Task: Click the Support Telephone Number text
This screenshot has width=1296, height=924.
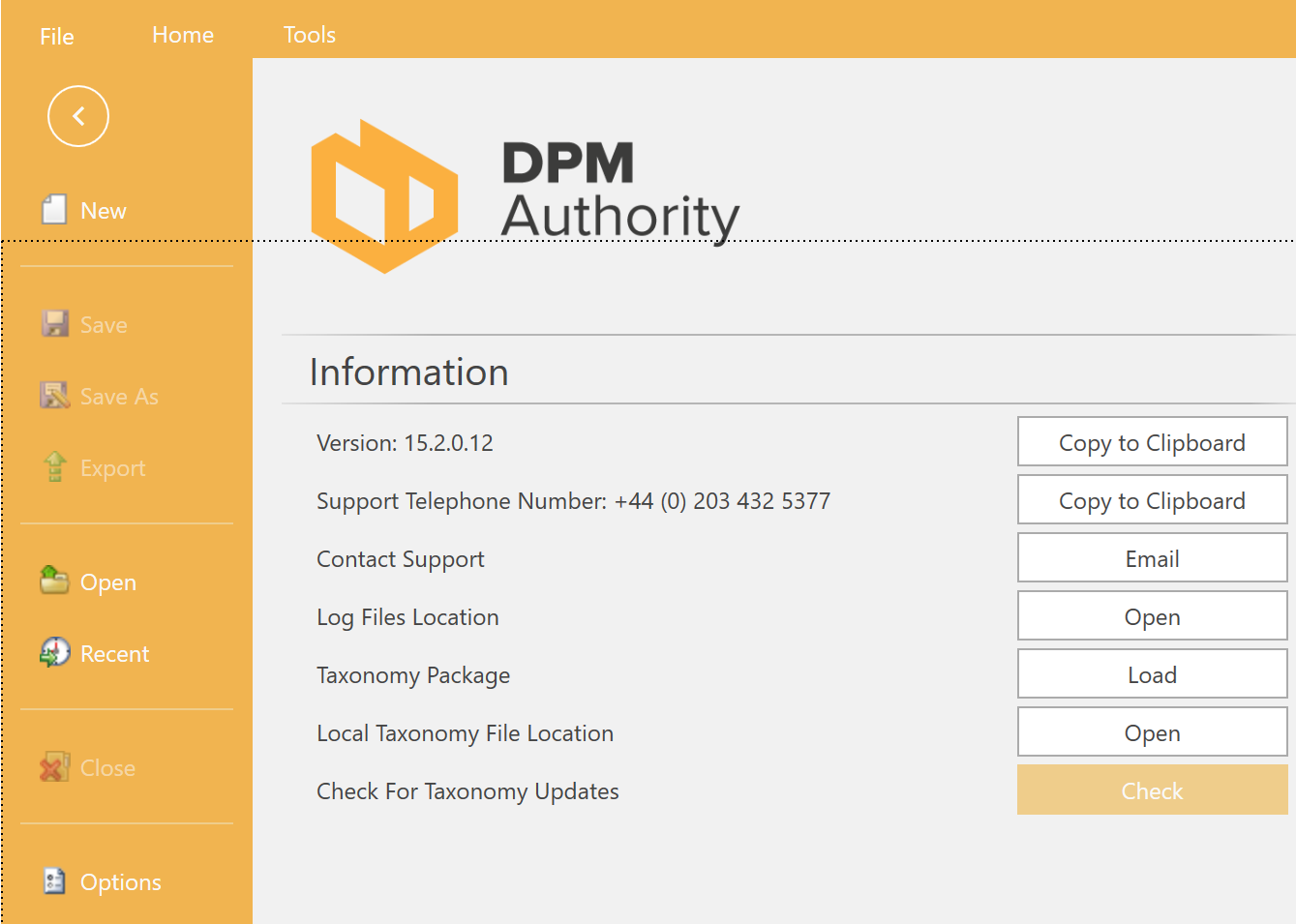Action: click(x=573, y=501)
